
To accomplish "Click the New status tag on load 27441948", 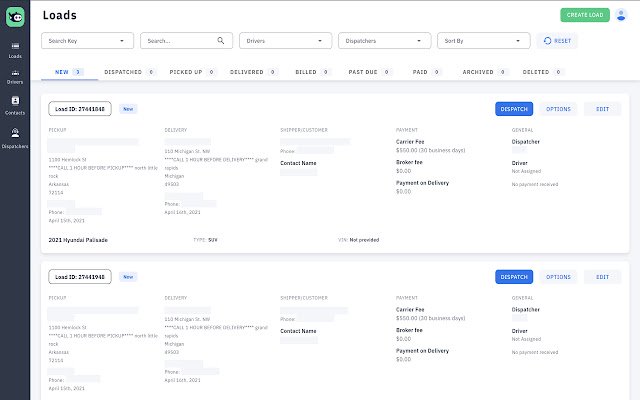I will pyautogui.click(x=128, y=277).
